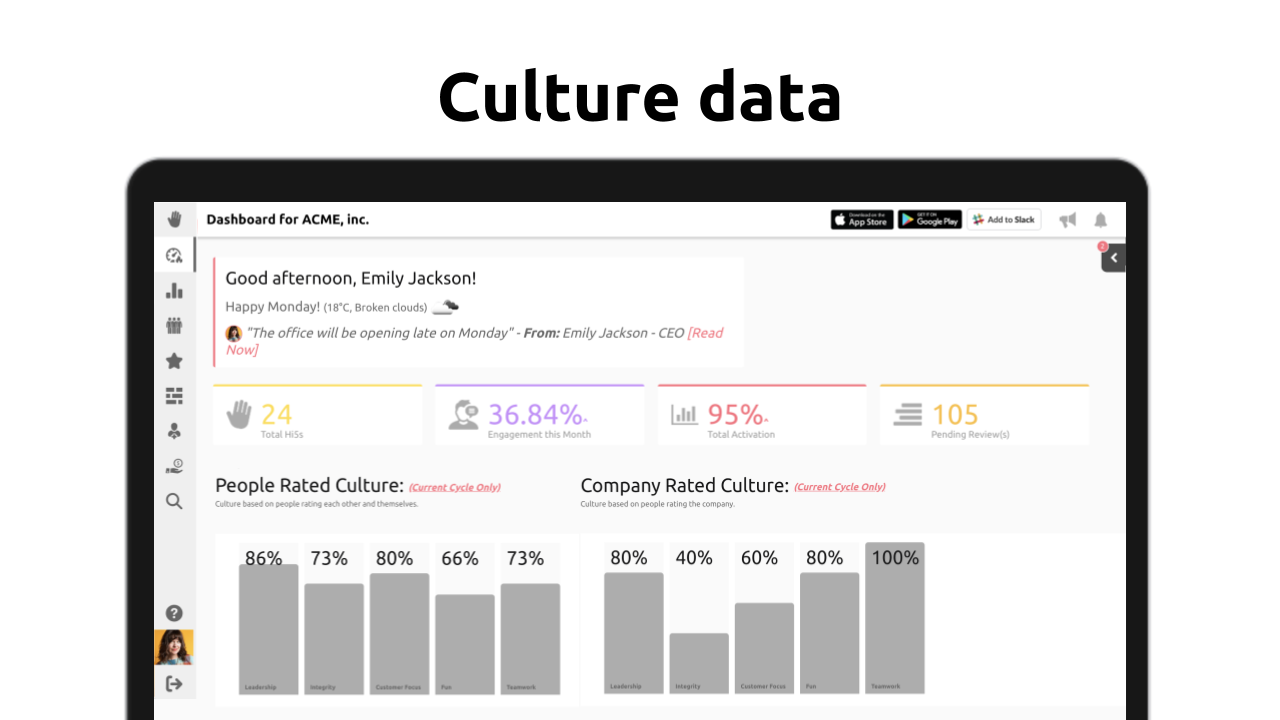
Task: Click the hand logo icon in sidebar
Action: tap(174, 219)
